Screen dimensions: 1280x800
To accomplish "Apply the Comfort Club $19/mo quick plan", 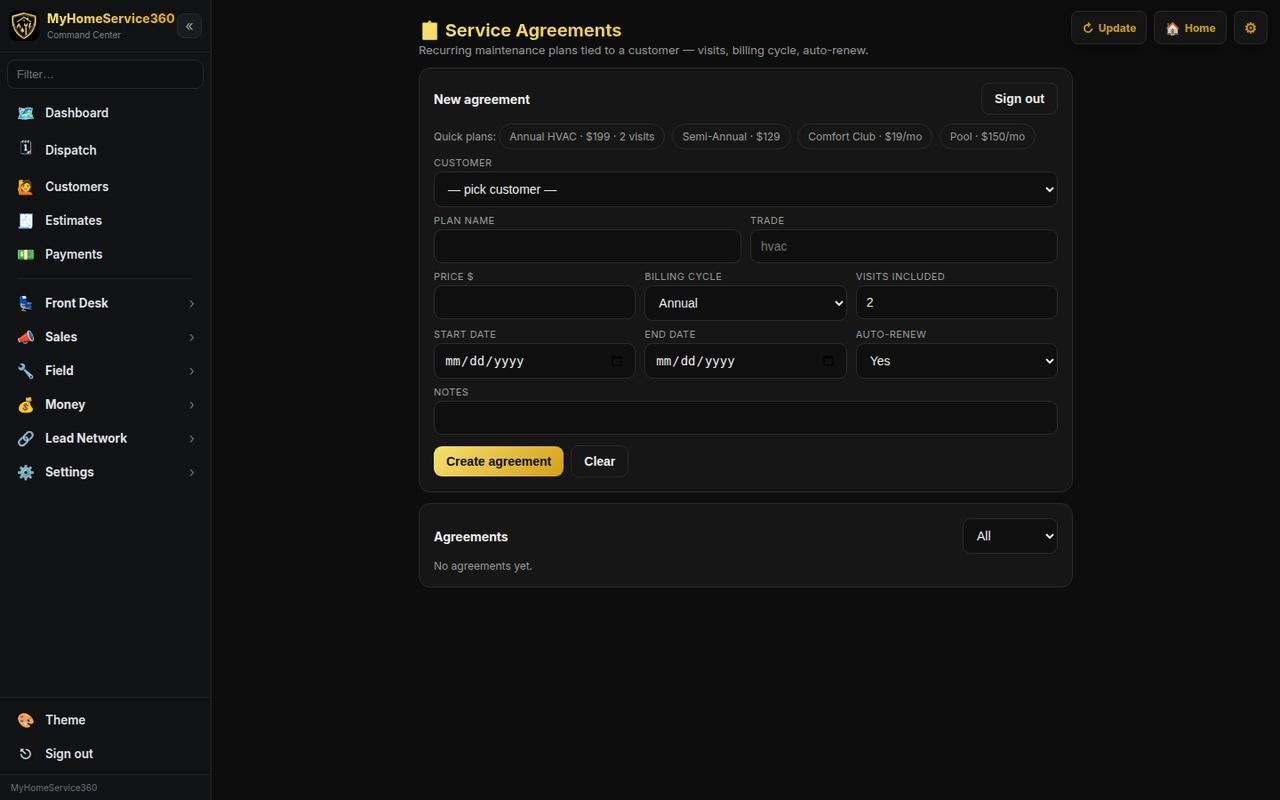I will point(865,137).
